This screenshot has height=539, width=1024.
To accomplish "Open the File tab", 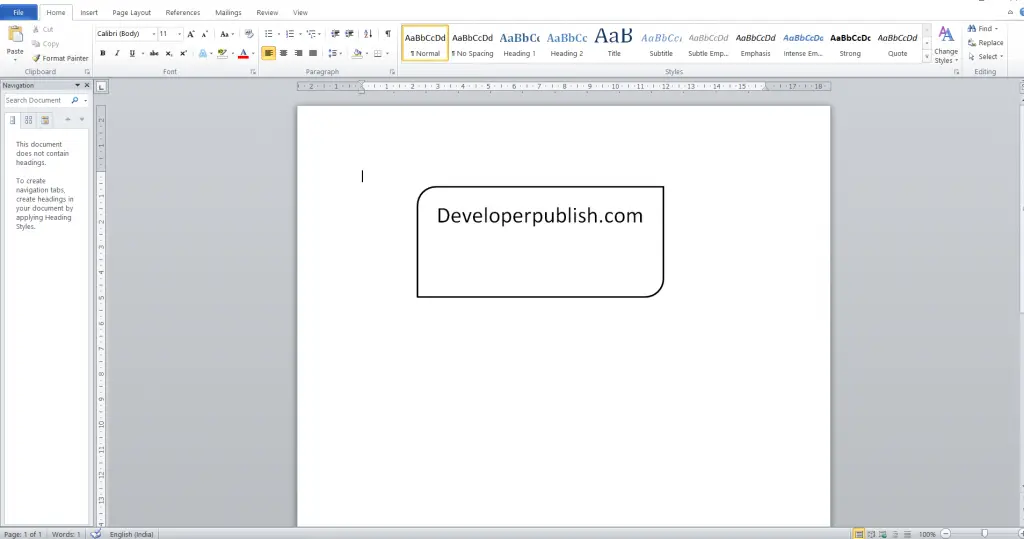I will coord(18,12).
